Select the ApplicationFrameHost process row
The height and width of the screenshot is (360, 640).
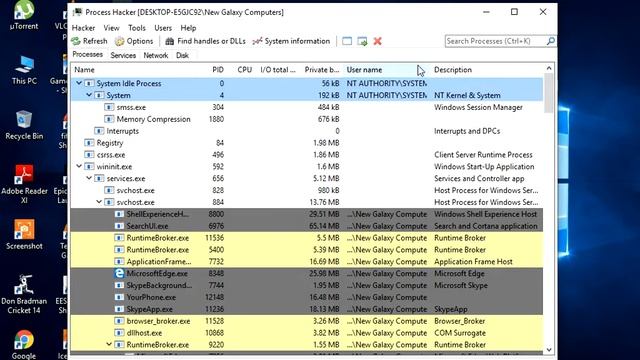tap(307, 262)
